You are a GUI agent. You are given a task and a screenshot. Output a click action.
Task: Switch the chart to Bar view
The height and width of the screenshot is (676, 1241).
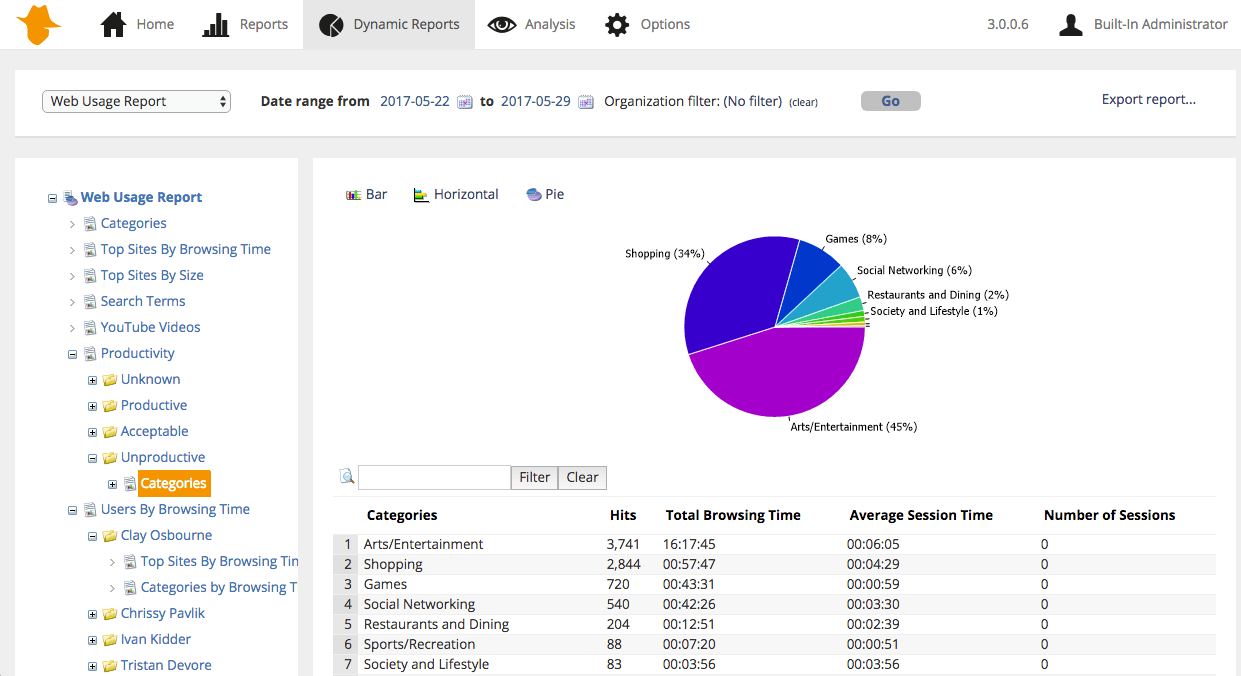(366, 194)
